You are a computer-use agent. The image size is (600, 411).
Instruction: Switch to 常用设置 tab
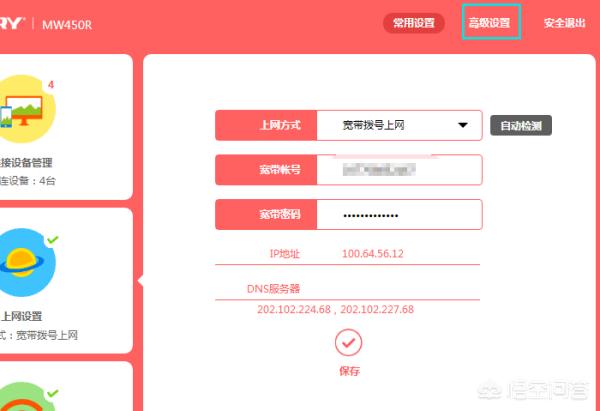pyautogui.click(x=414, y=23)
